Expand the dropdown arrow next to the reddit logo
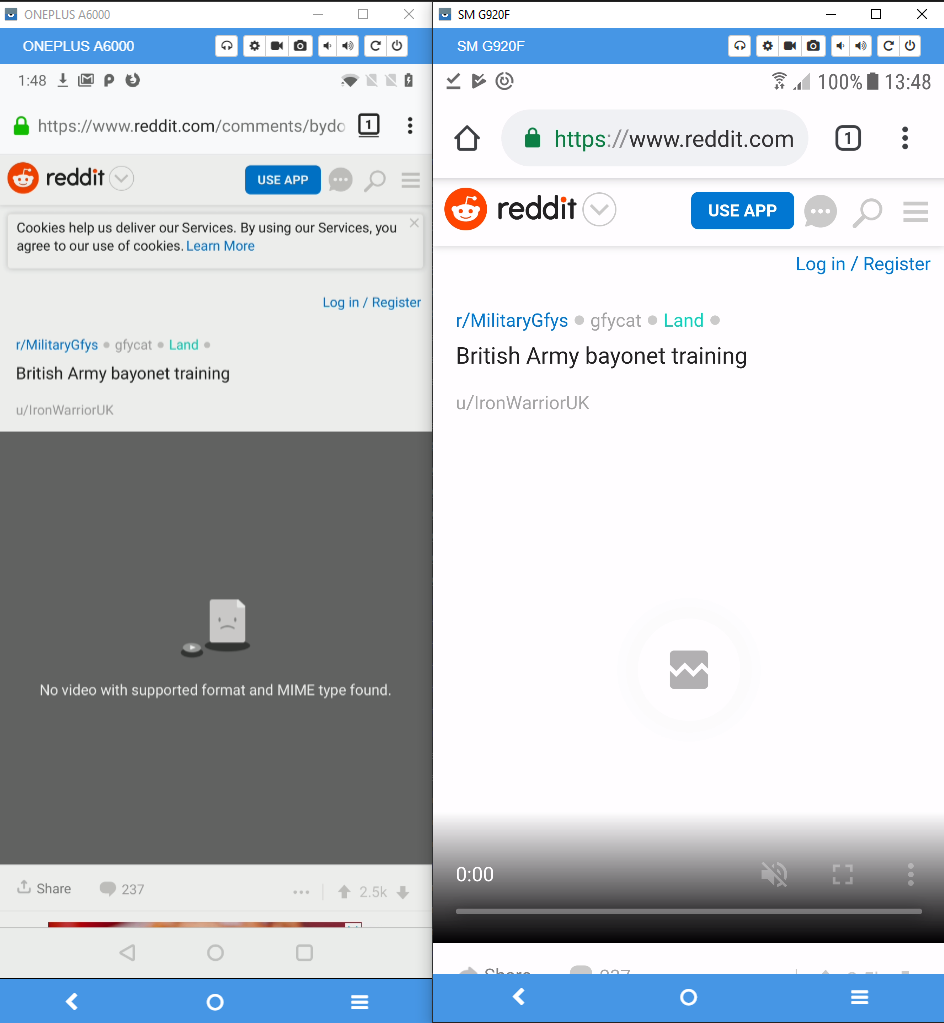 point(600,210)
